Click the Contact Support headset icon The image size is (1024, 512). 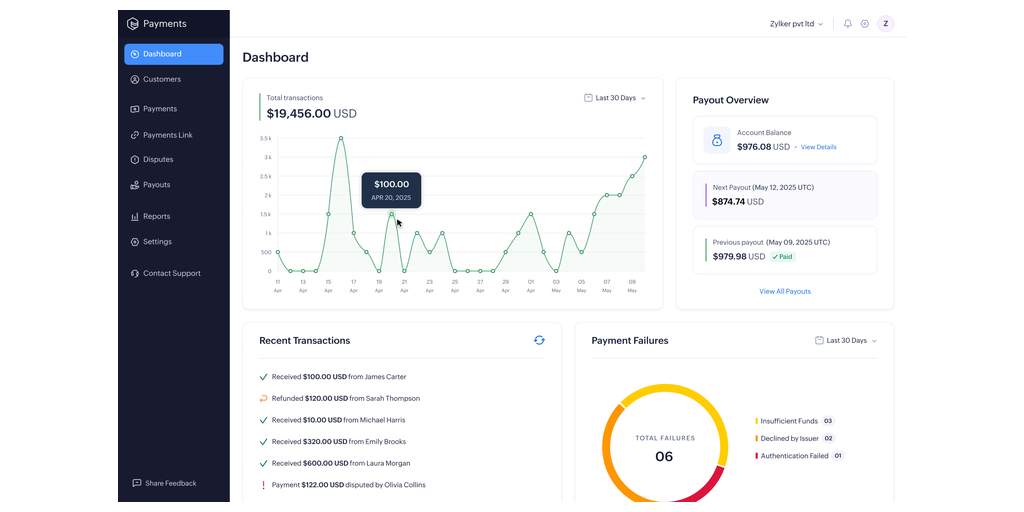(x=135, y=273)
